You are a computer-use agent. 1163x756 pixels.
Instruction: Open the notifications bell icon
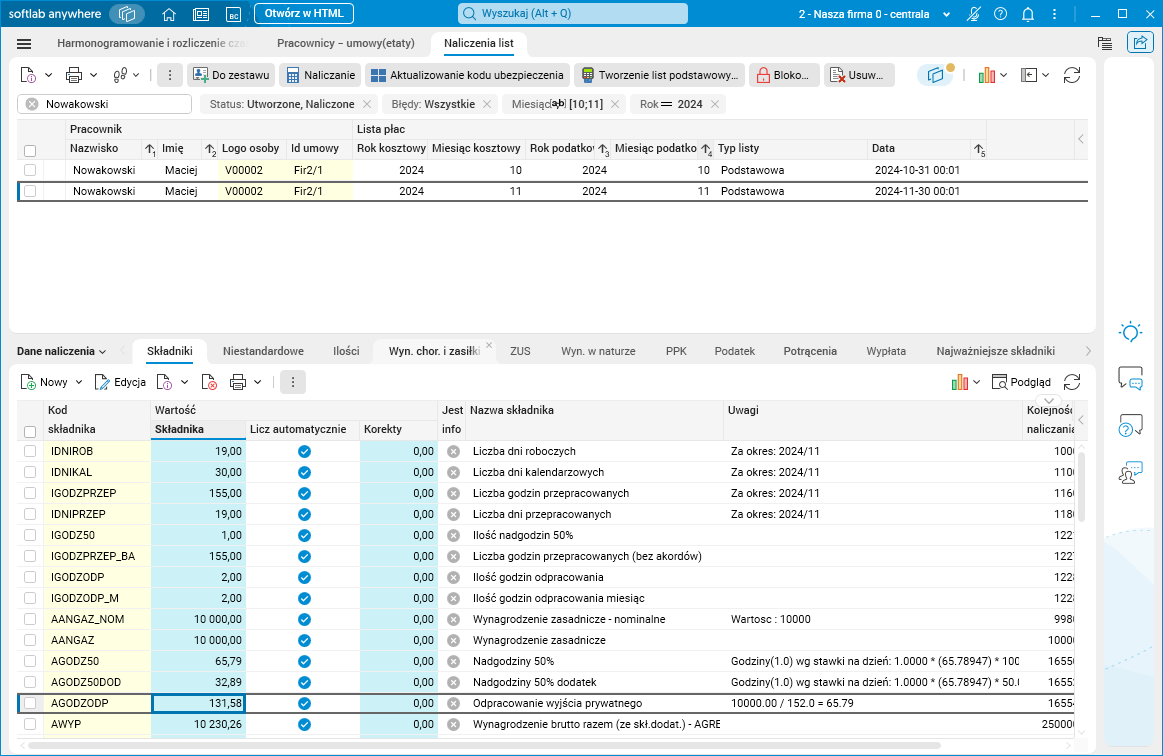click(1028, 14)
